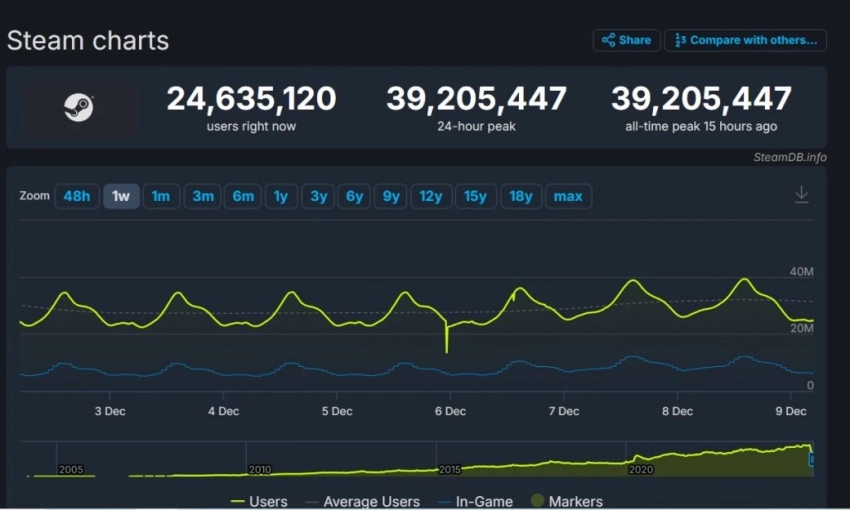The image size is (850, 510).
Task: Select the 6y zoom range
Action: [354, 196]
